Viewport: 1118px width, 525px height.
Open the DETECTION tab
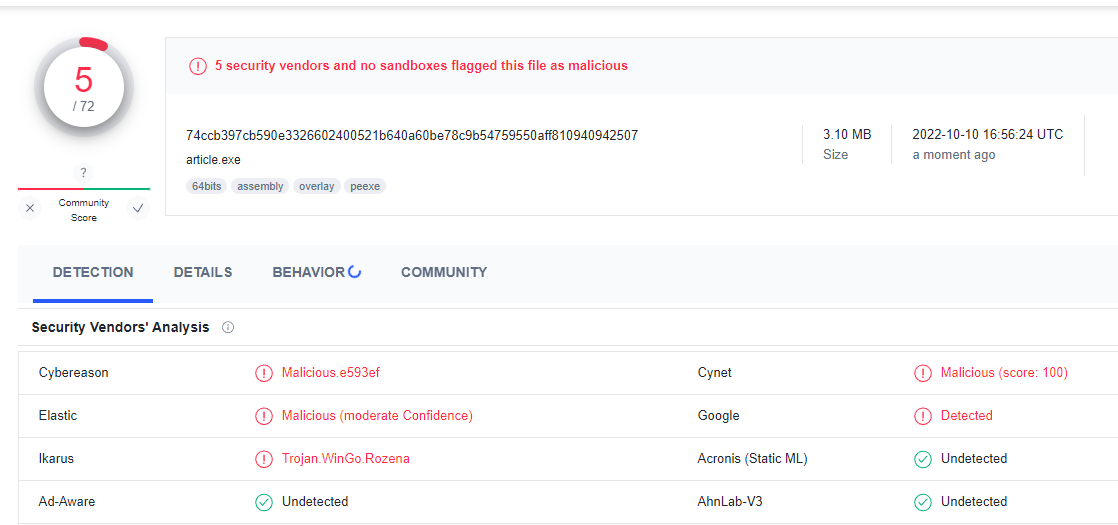93,272
